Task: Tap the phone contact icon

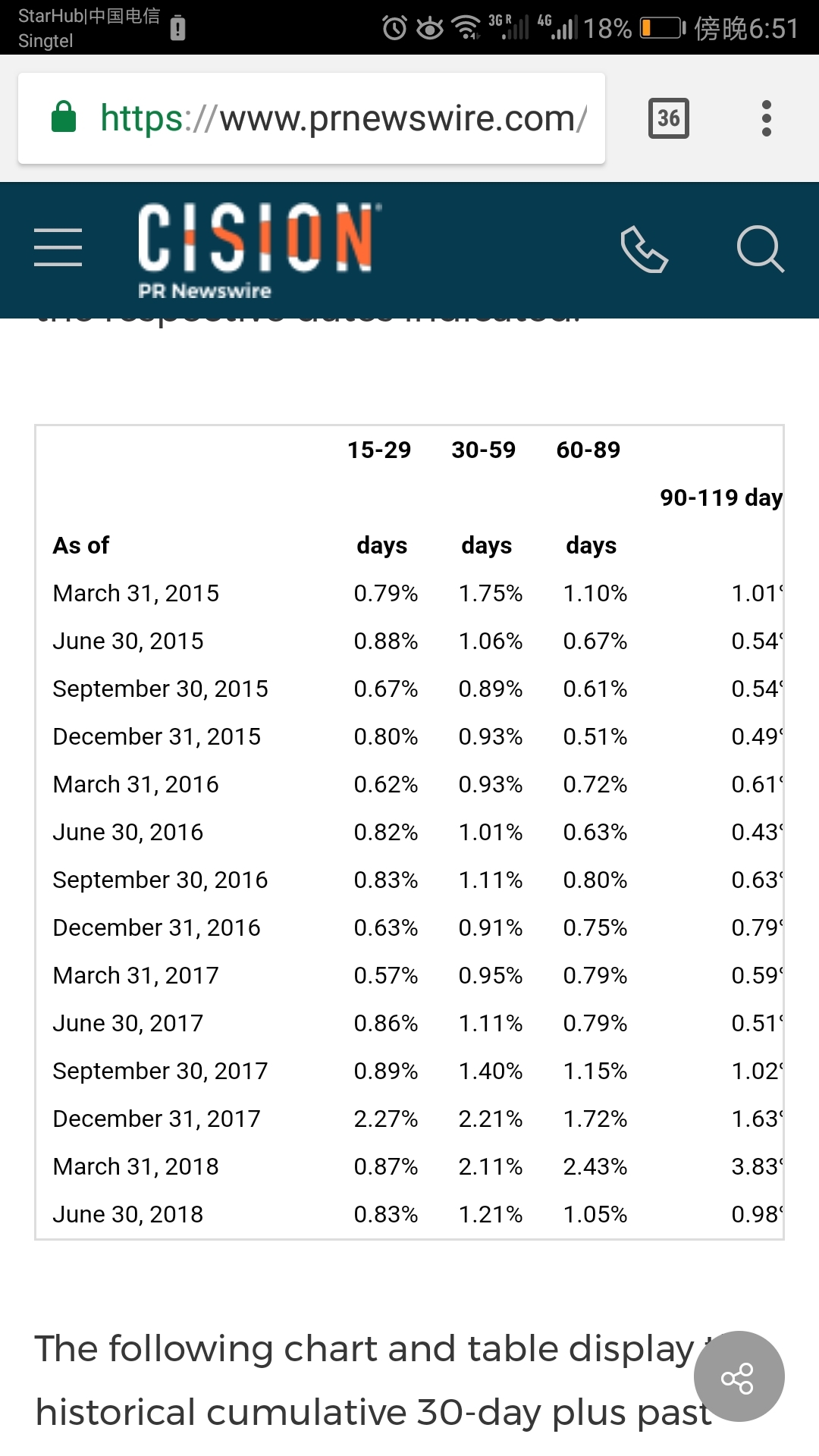Action: 644,249
